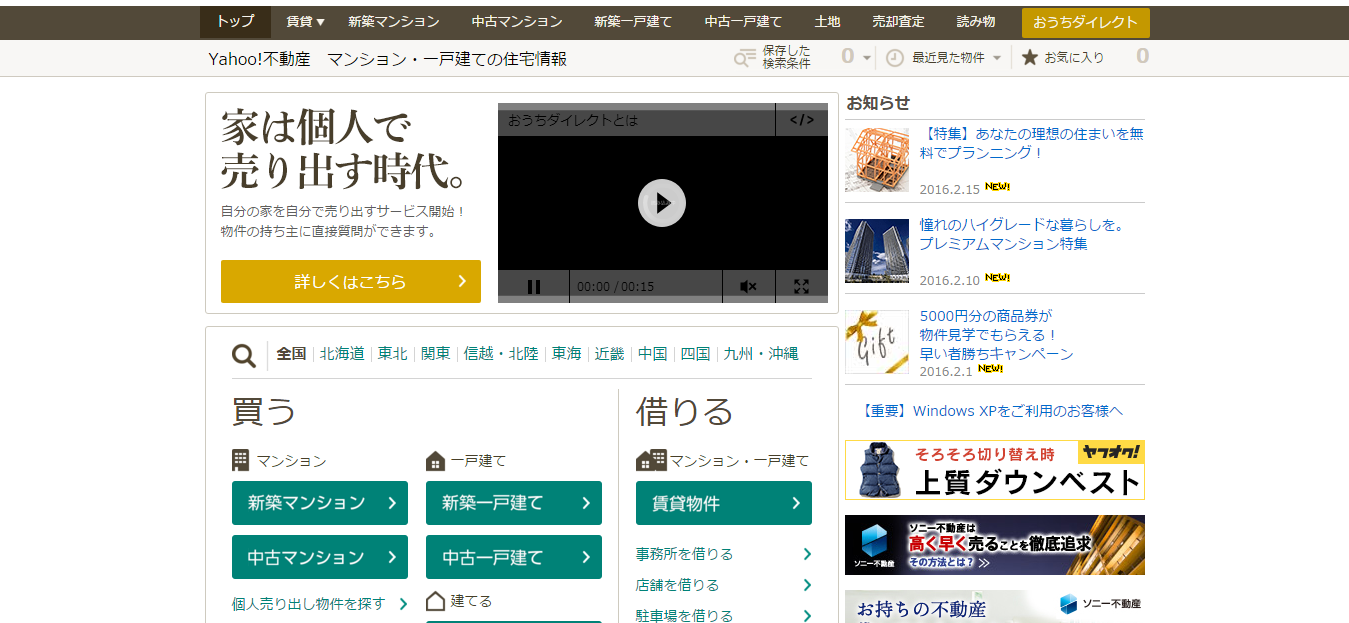Click the green 賃貸物件 button

point(724,503)
